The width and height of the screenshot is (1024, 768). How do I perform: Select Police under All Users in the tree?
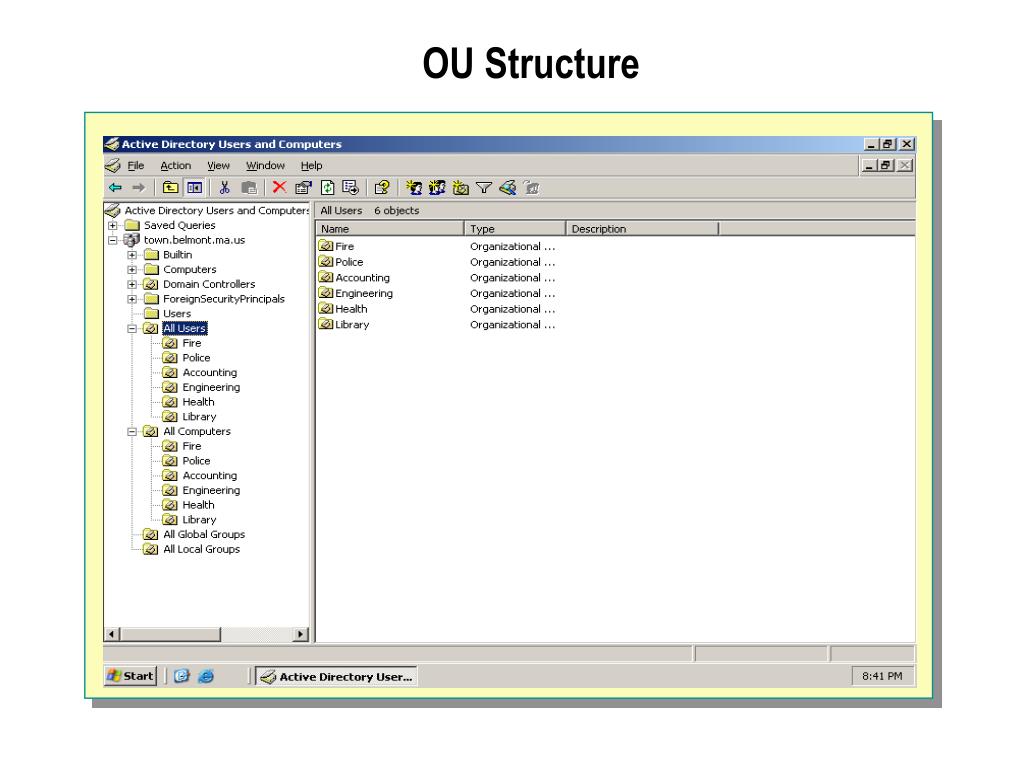tap(197, 358)
